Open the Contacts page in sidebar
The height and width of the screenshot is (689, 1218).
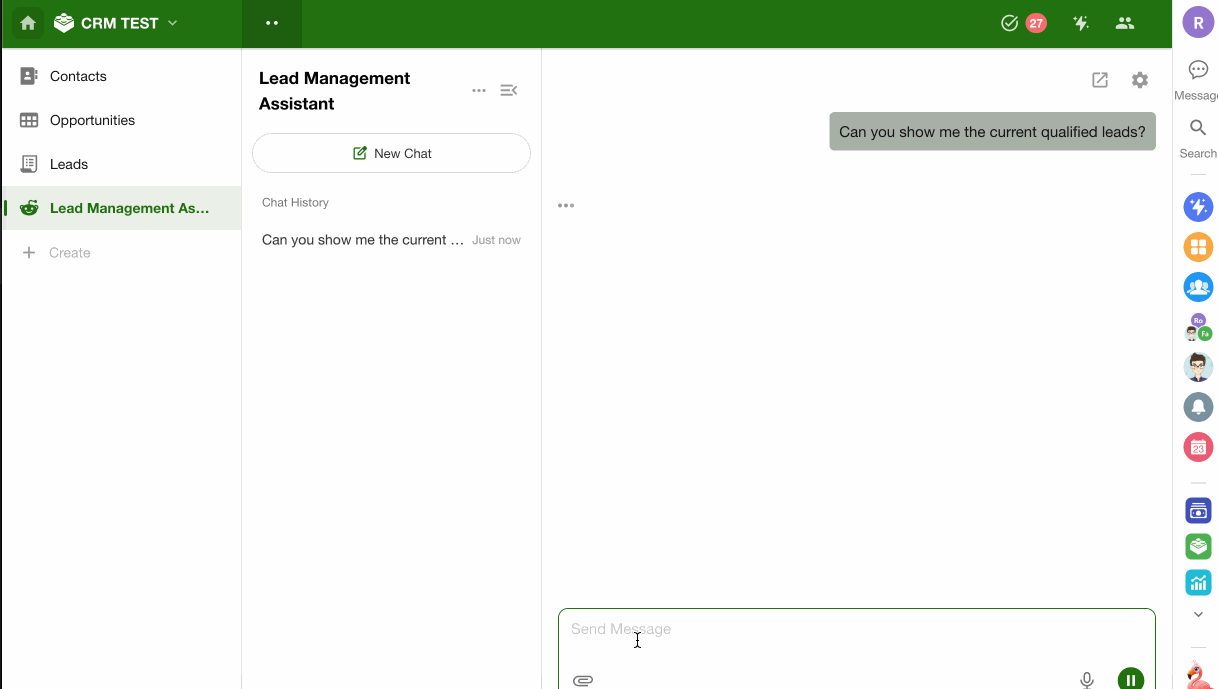point(78,76)
